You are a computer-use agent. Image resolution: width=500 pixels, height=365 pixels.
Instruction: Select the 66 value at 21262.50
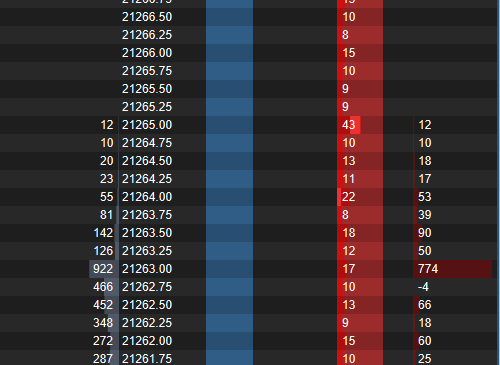(x=425, y=305)
